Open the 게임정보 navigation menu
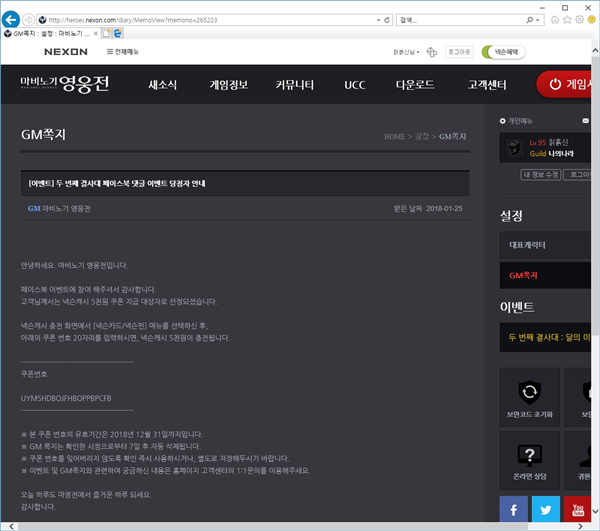600x531 pixels. pyautogui.click(x=229, y=85)
